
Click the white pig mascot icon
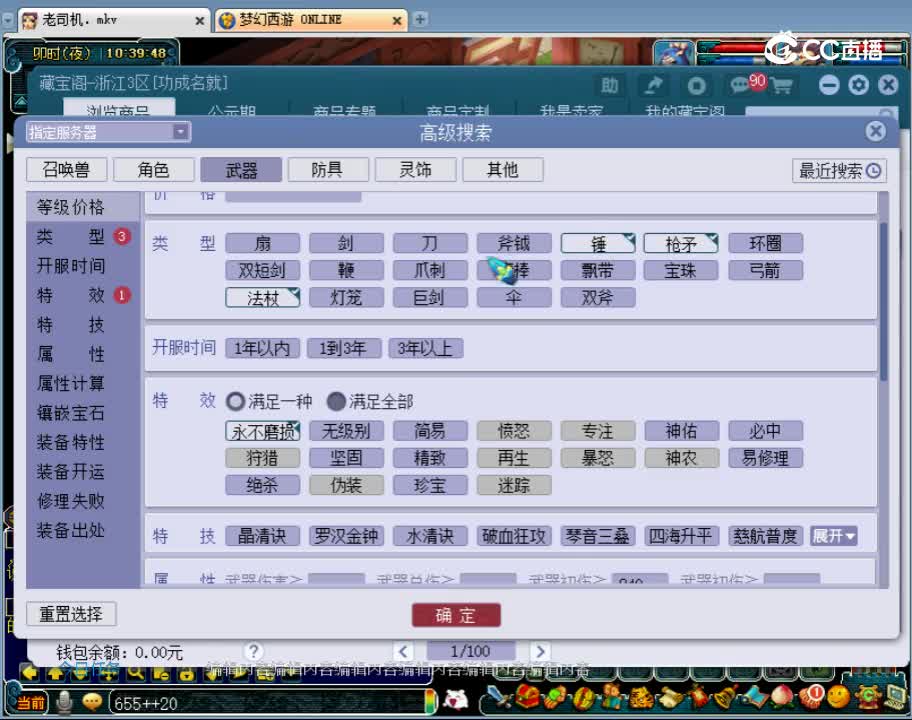(455, 700)
